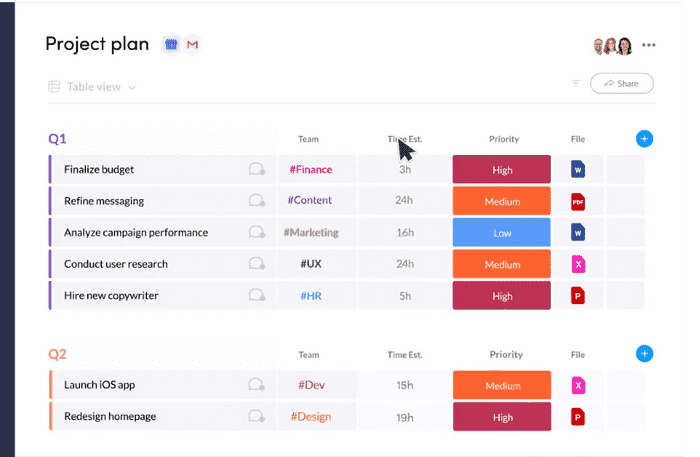This screenshot has width=700, height=457.
Task: Collapse the Q2 group
Action: [57, 354]
